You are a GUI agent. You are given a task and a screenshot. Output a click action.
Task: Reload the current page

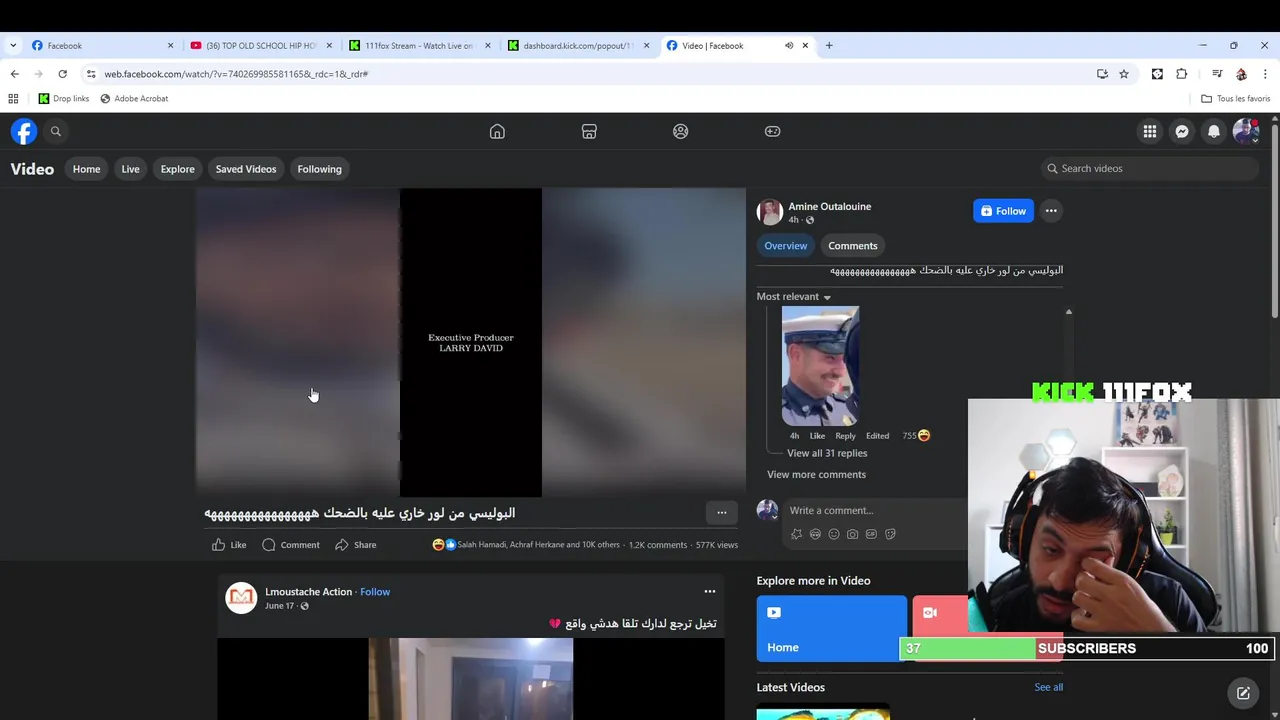62,74
